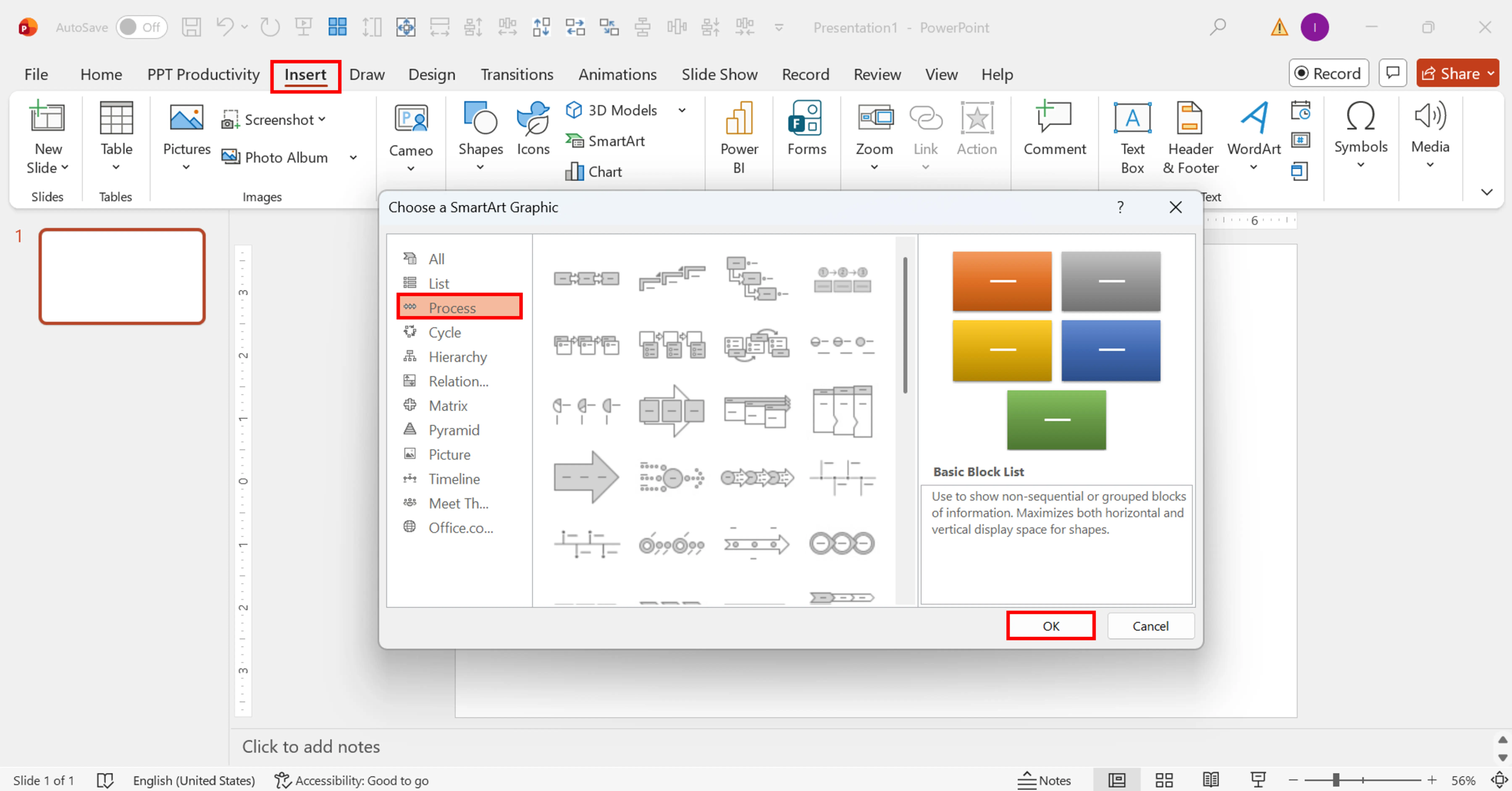The height and width of the screenshot is (791, 1512).
Task: Expand the 3D Models dropdown arrow
Action: [682, 110]
